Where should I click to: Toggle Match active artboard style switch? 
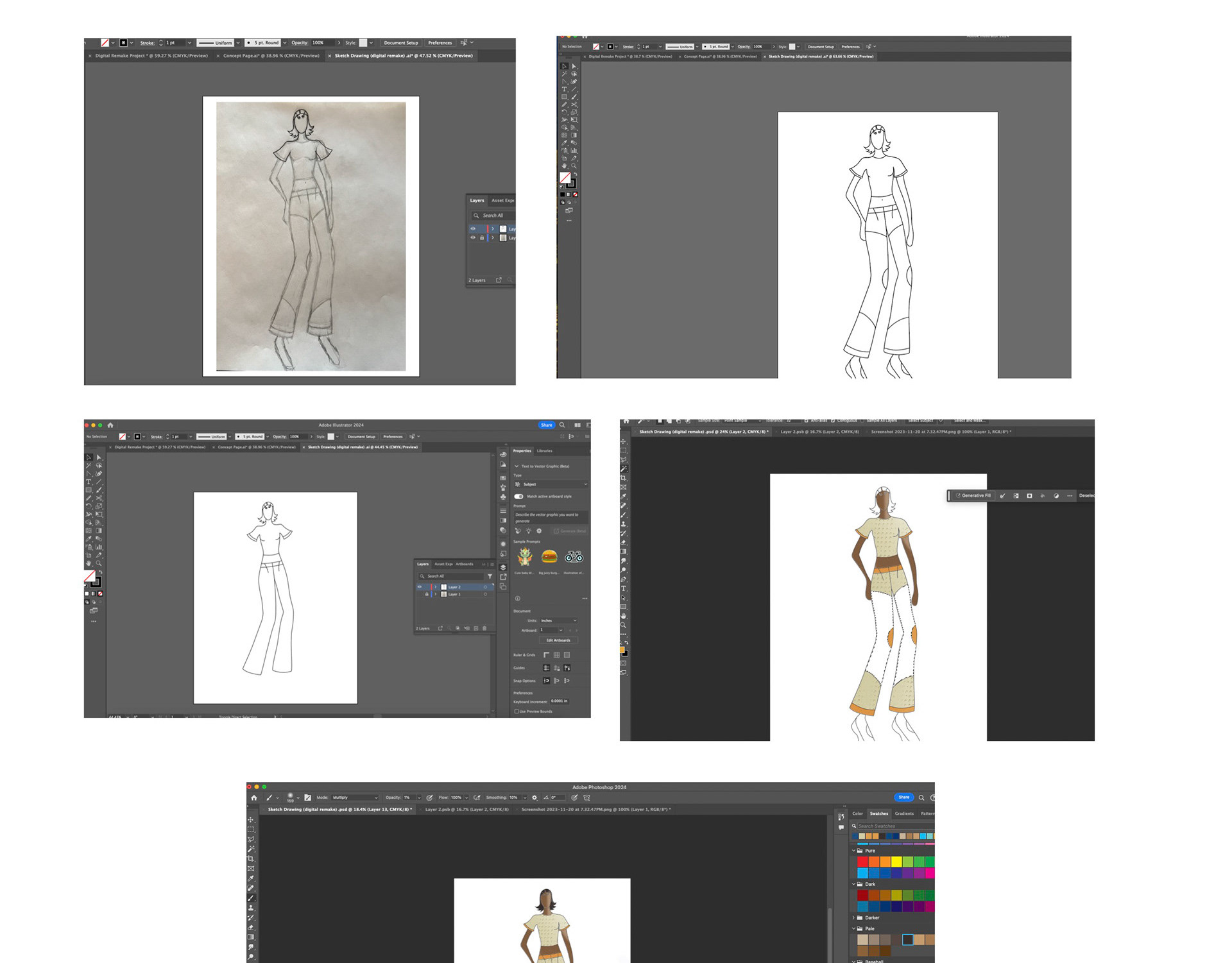tap(518, 496)
